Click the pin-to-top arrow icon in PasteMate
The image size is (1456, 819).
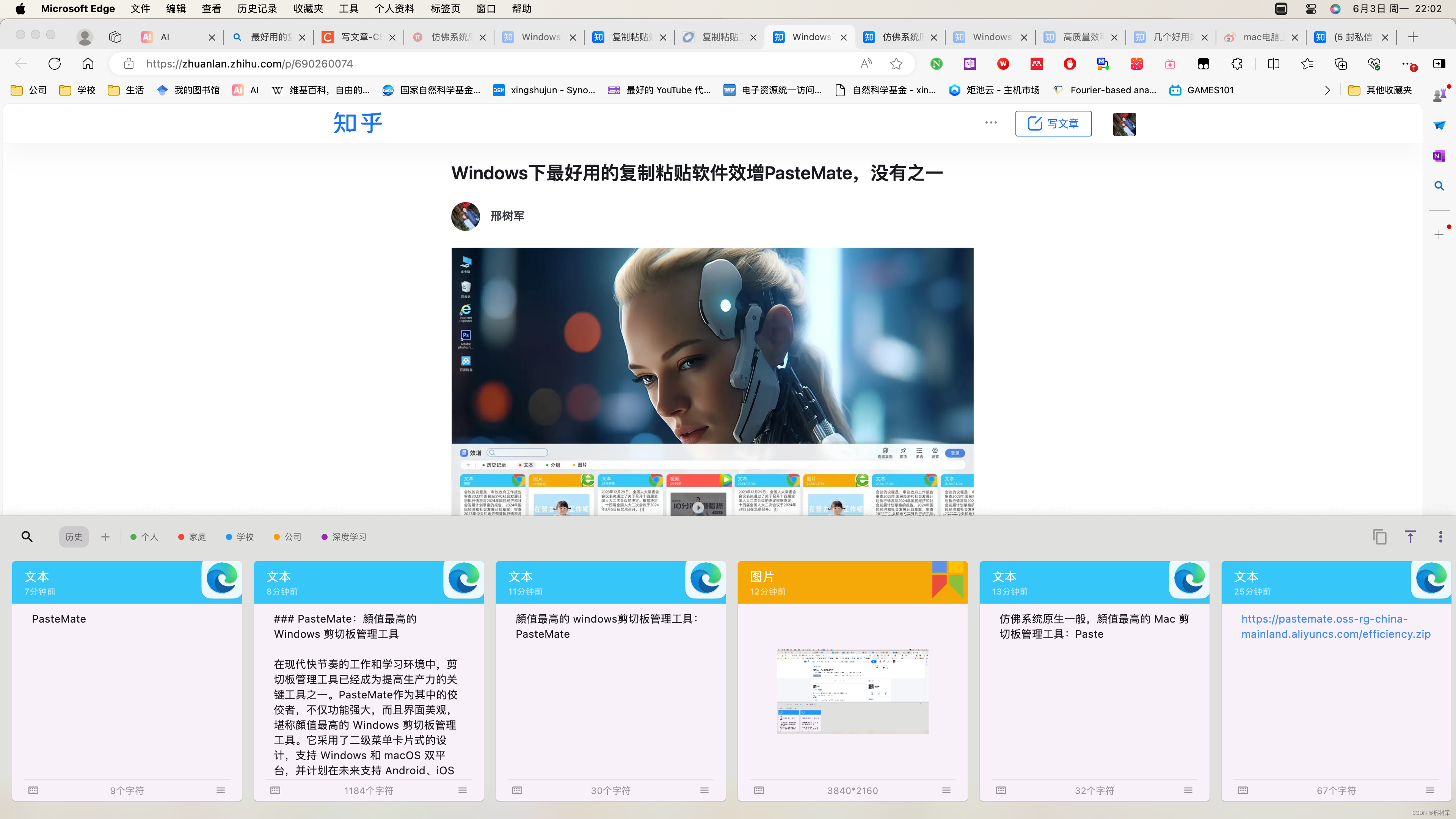1410,537
